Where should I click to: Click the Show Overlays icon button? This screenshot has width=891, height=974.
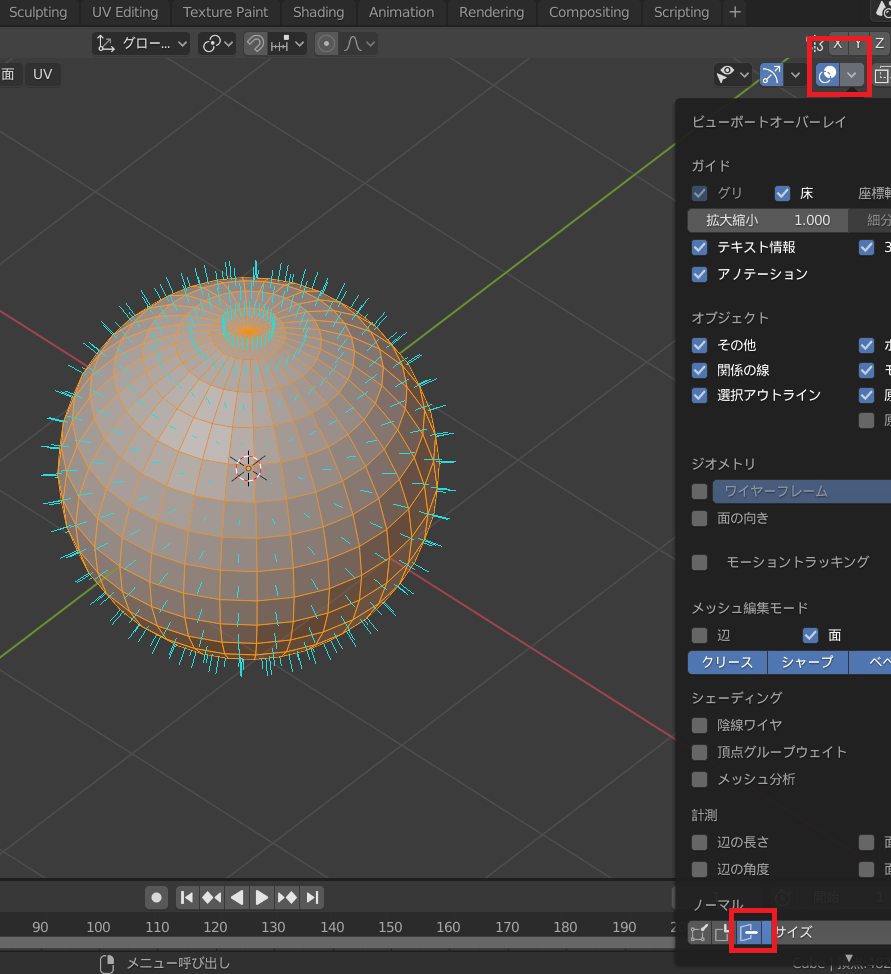pos(828,75)
